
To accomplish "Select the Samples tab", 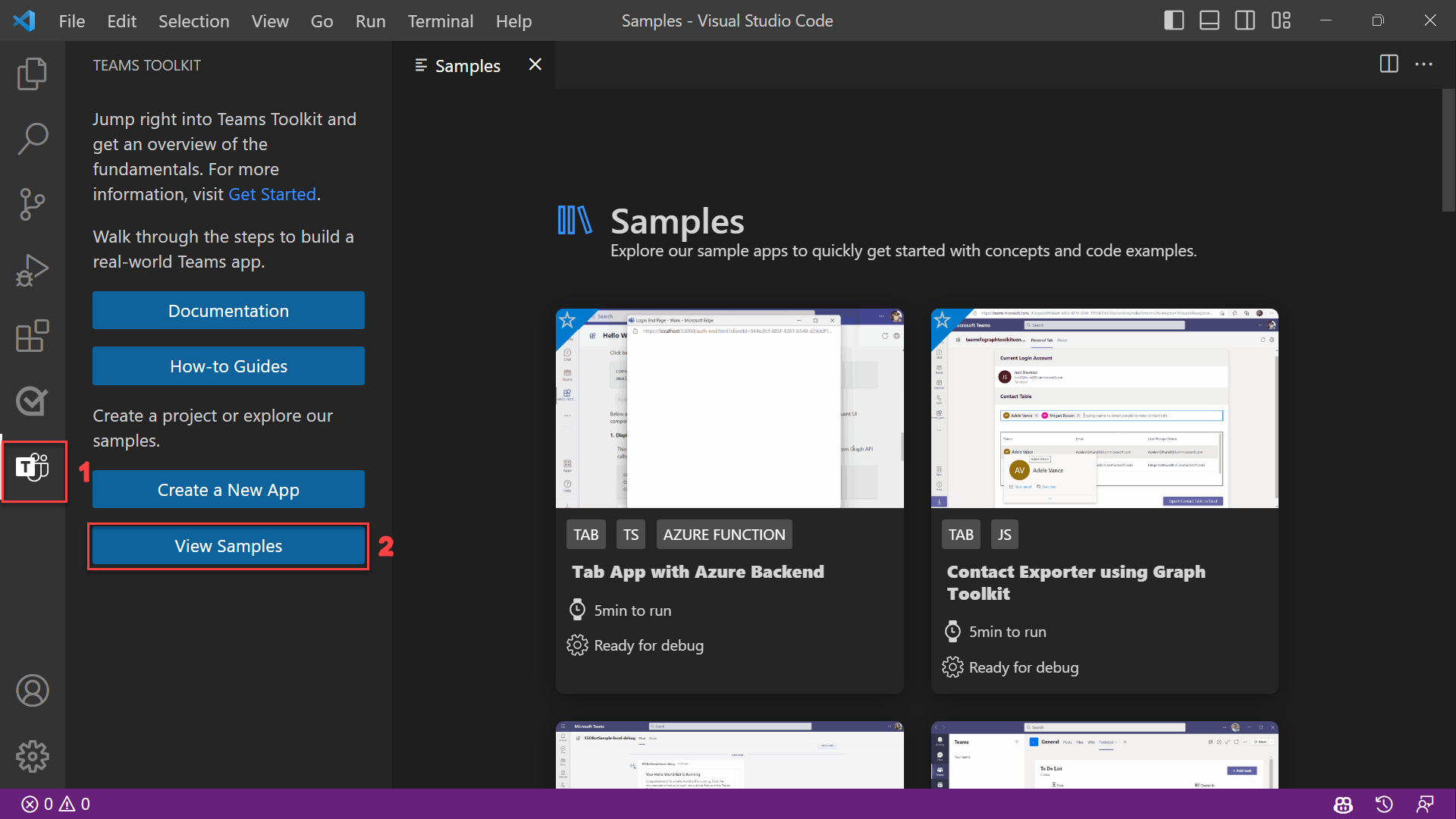I will pos(467,64).
